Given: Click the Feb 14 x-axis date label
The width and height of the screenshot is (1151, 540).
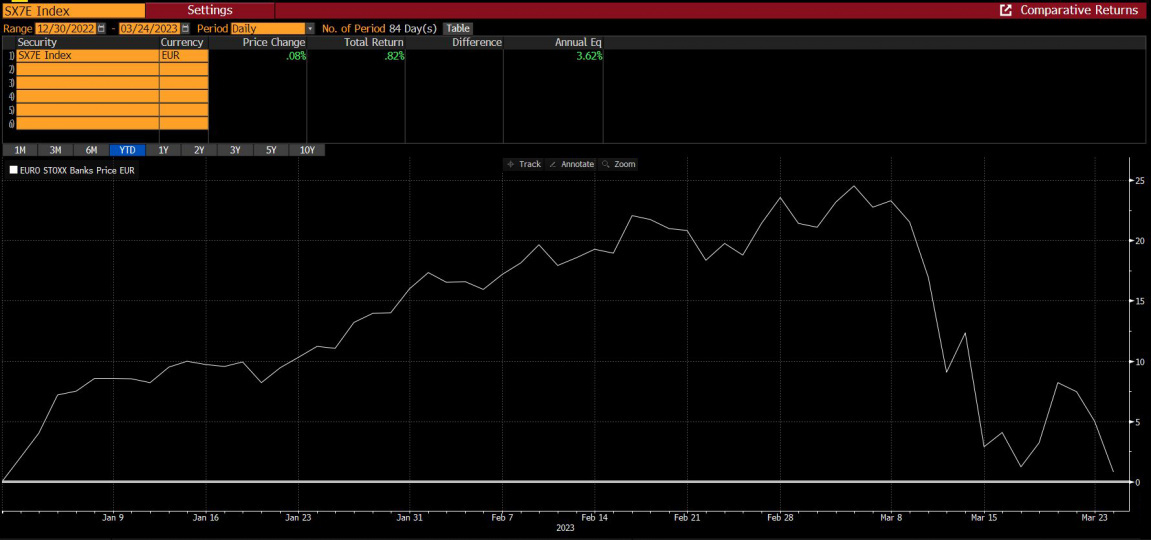Looking at the screenshot, I should click(x=594, y=517).
